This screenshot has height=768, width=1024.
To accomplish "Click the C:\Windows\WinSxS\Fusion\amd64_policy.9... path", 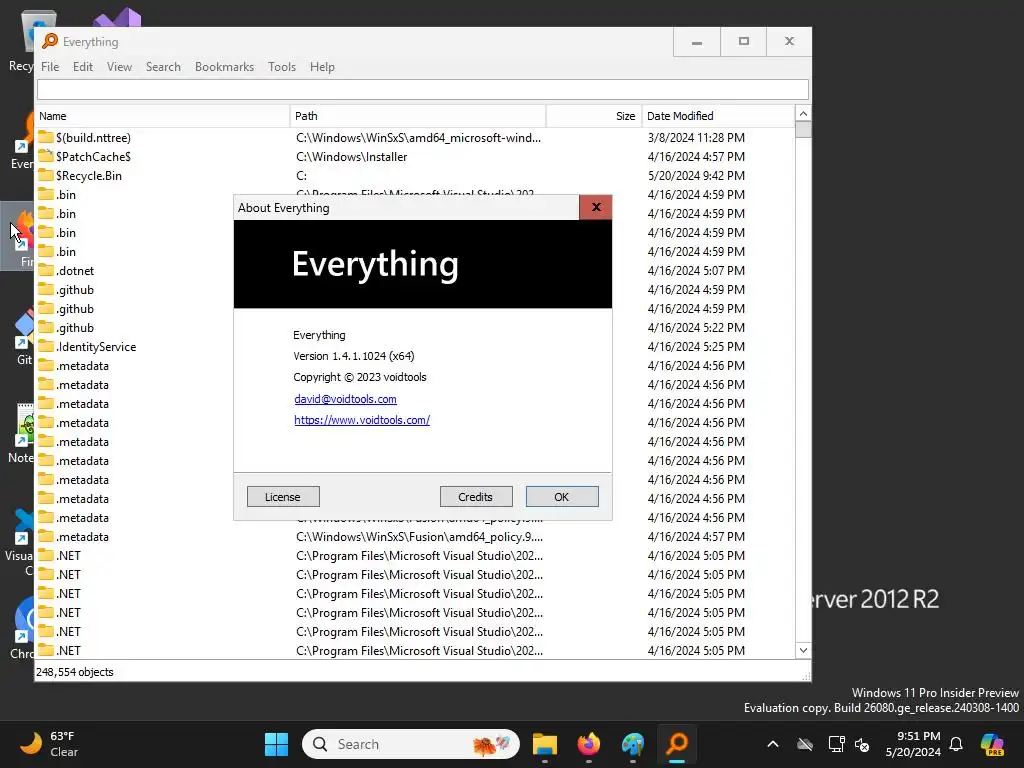I will pyautogui.click(x=419, y=537).
